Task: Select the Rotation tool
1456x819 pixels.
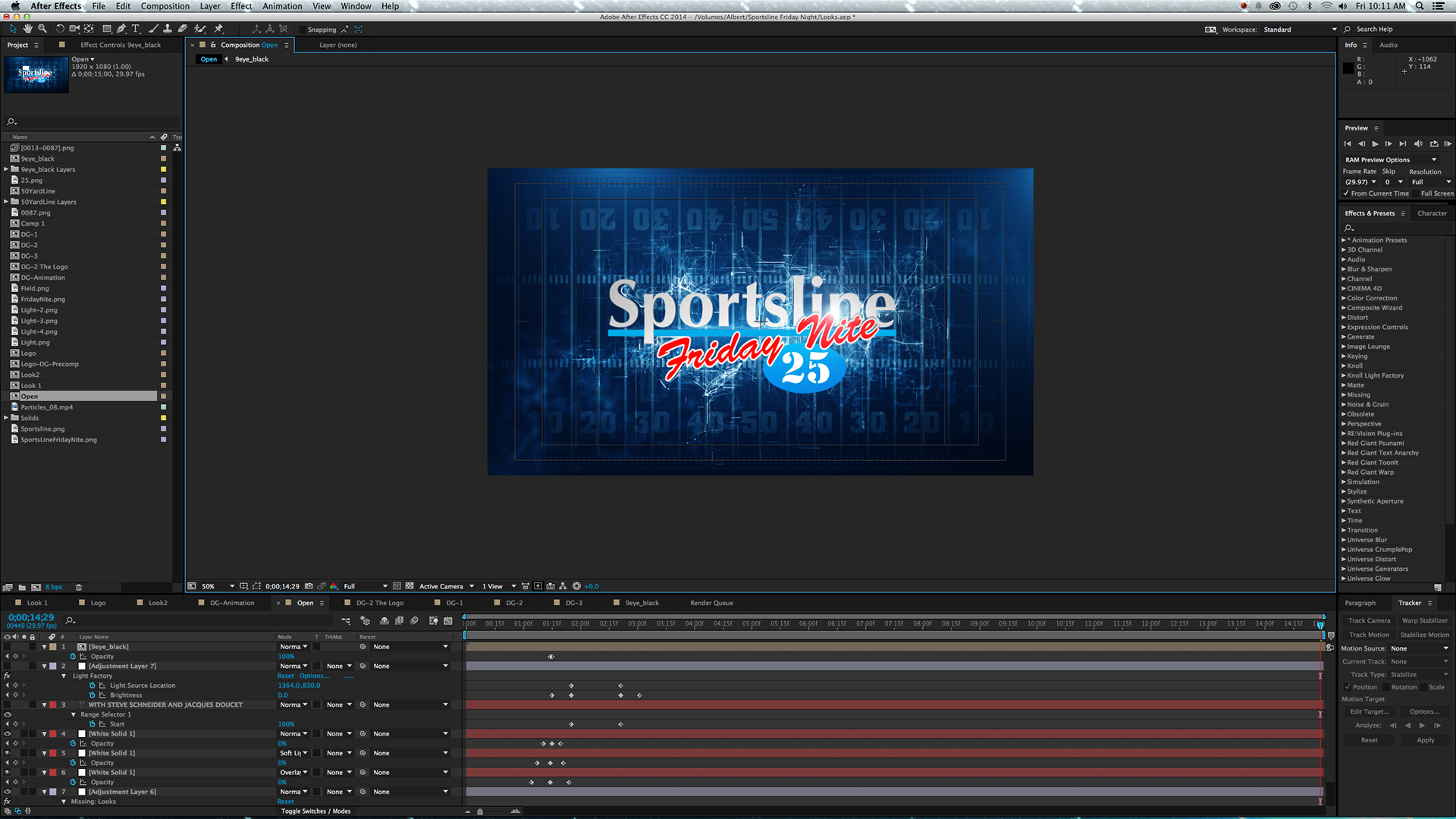Action: point(60,29)
